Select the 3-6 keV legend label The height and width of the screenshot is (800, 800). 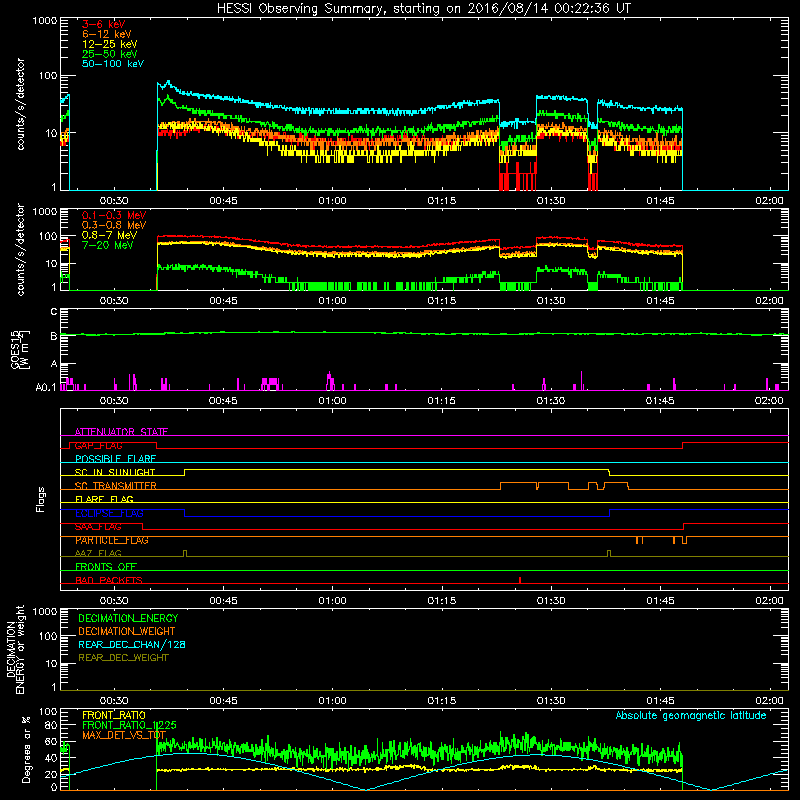coord(104,24)
